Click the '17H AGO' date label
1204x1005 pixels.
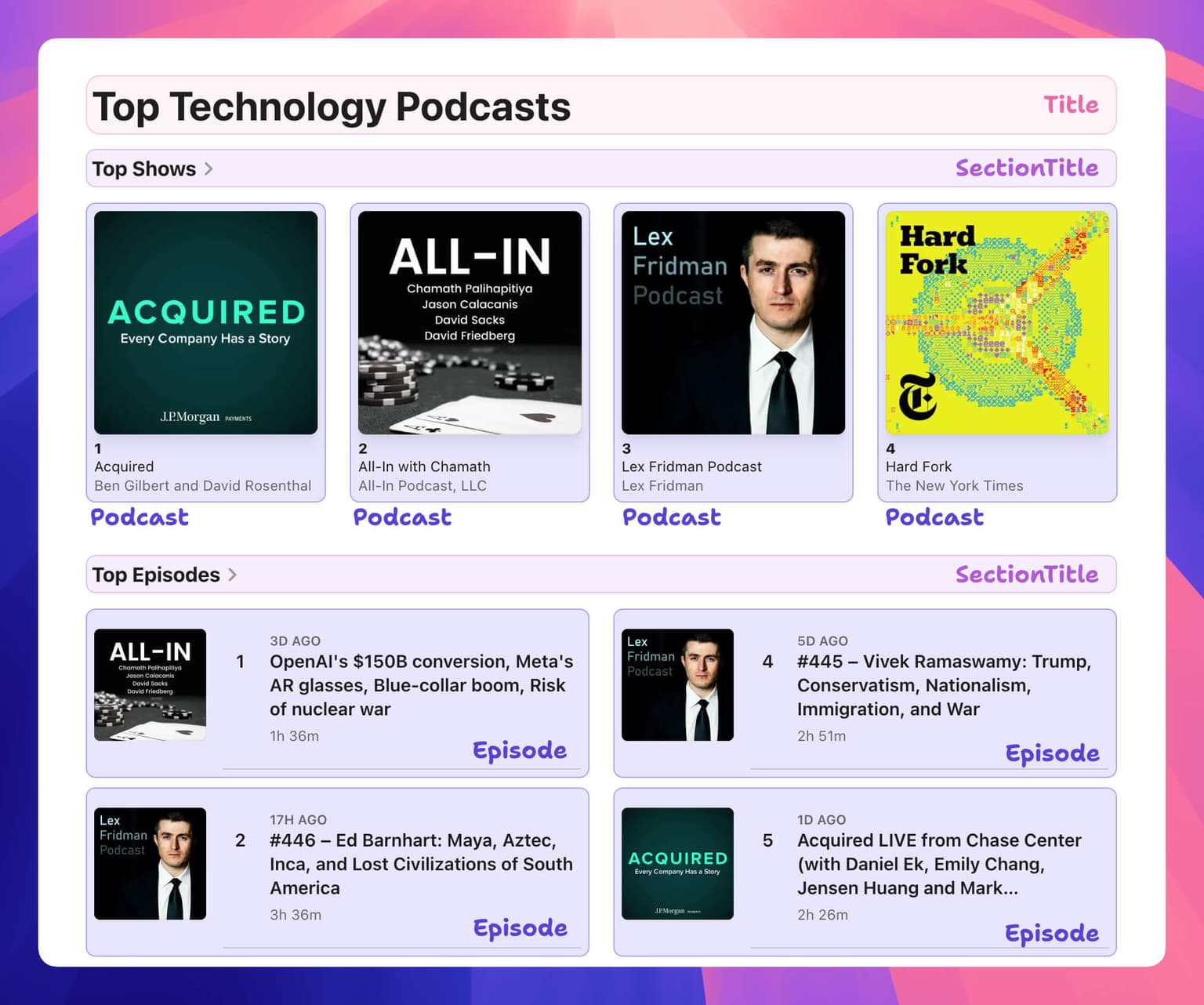pyautogui.click(x=298, y=819)
